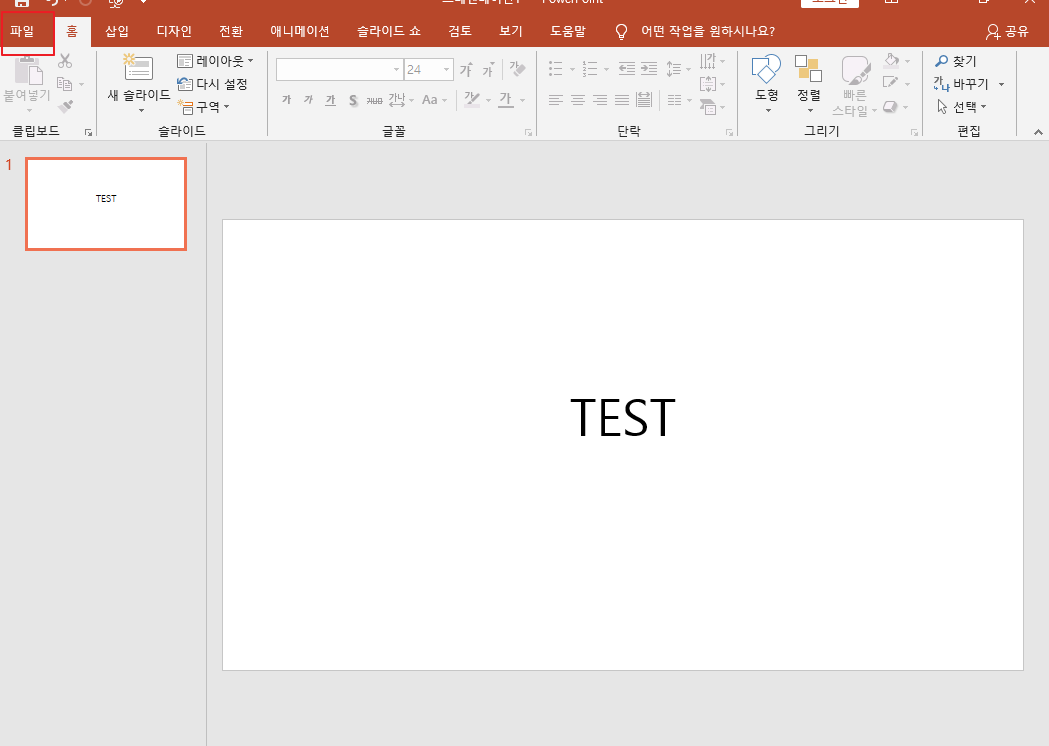
Task: Click the shape fill paint bucket swatch
Action: [891, 61]
